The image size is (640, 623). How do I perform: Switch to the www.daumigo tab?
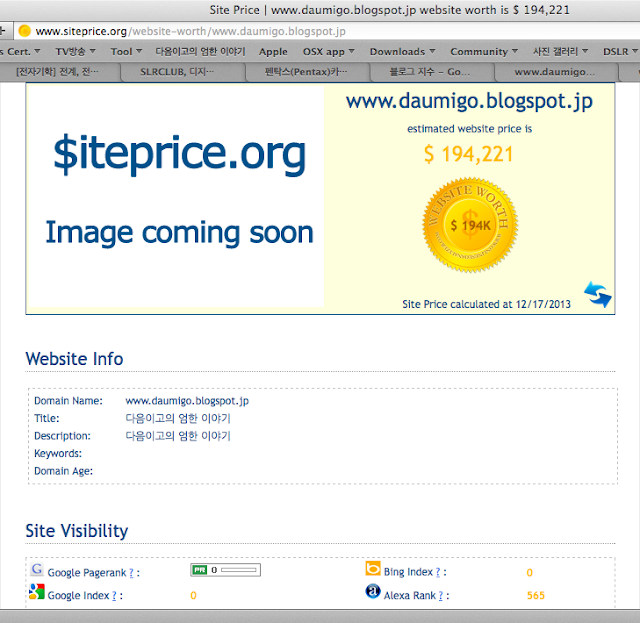556,72
